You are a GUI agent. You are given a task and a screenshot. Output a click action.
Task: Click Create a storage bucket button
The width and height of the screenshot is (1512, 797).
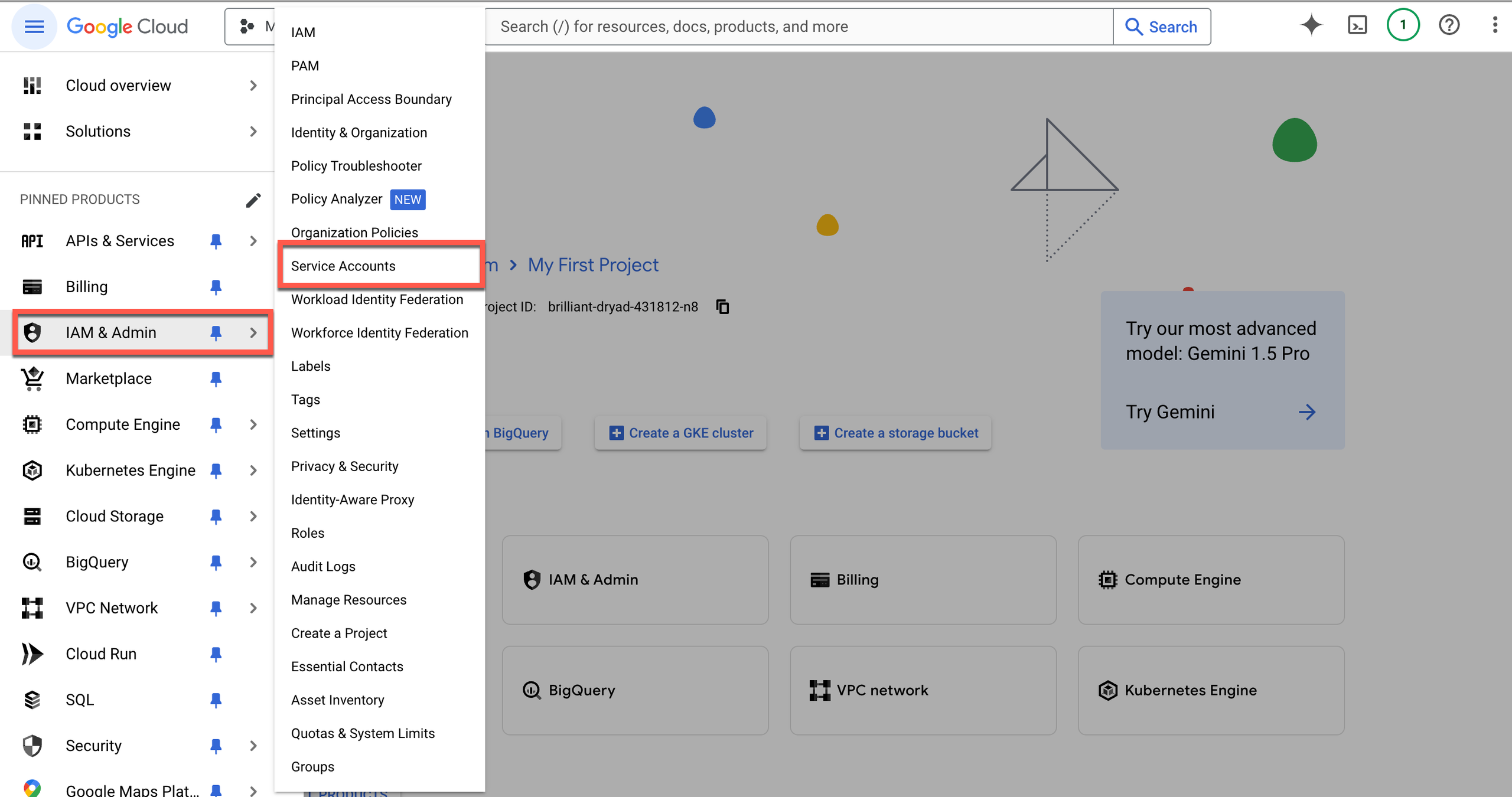coord(895,433)
